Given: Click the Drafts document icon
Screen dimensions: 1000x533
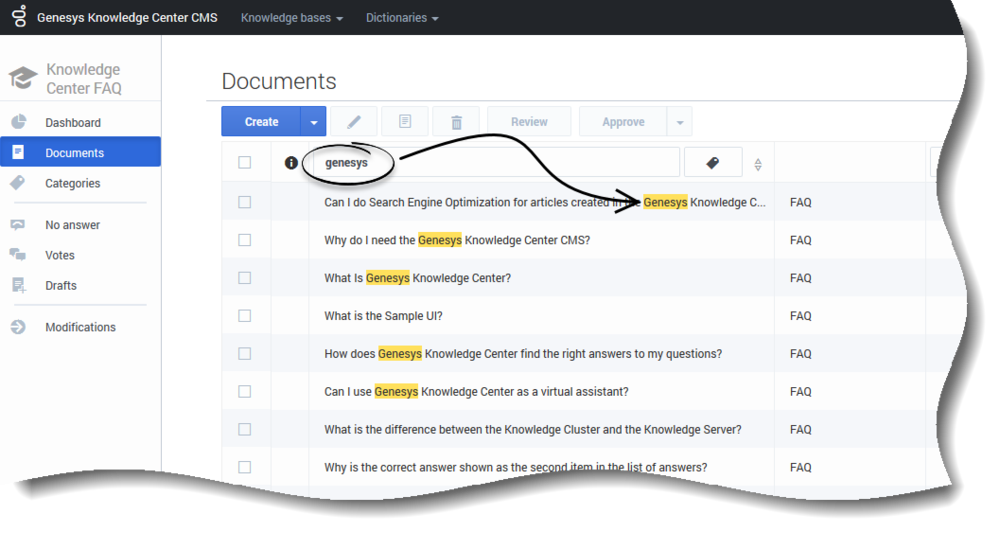Looking at the screenshot, I should pos(18,285).
